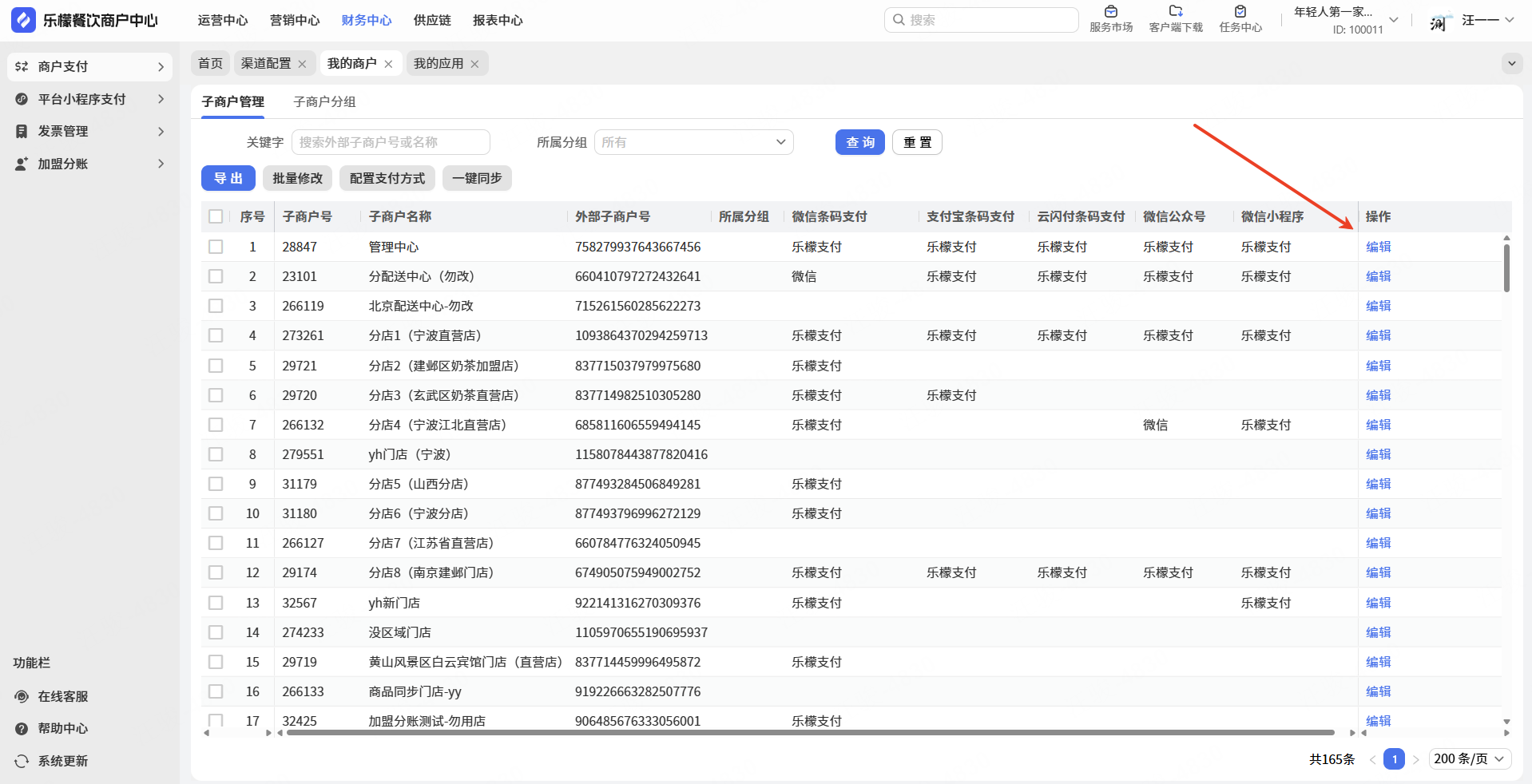The width and height of the screenshot is (1532, 784).
Task: Open the 供应链 top menu
Action: (x=432, y=20)
